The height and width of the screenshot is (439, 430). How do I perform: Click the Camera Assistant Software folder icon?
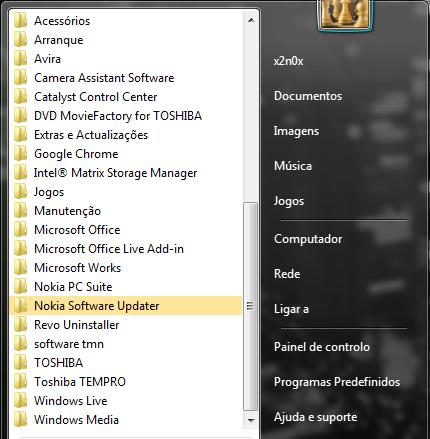pos(20,78)
